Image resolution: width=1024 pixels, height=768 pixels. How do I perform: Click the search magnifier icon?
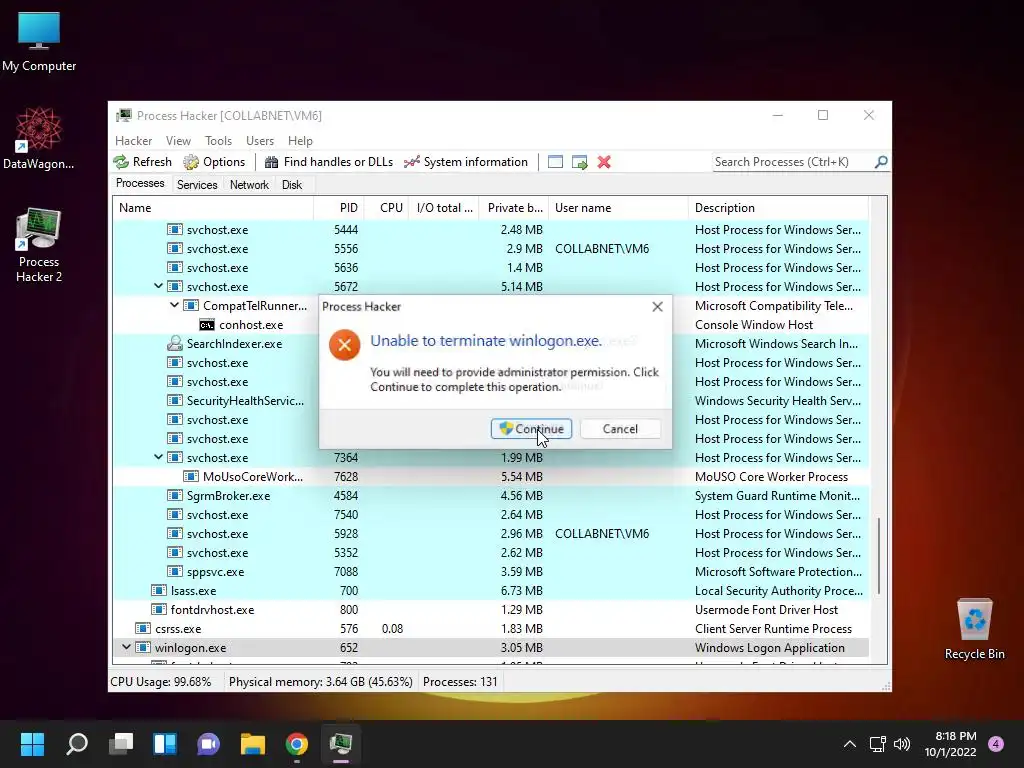[880, 161]
